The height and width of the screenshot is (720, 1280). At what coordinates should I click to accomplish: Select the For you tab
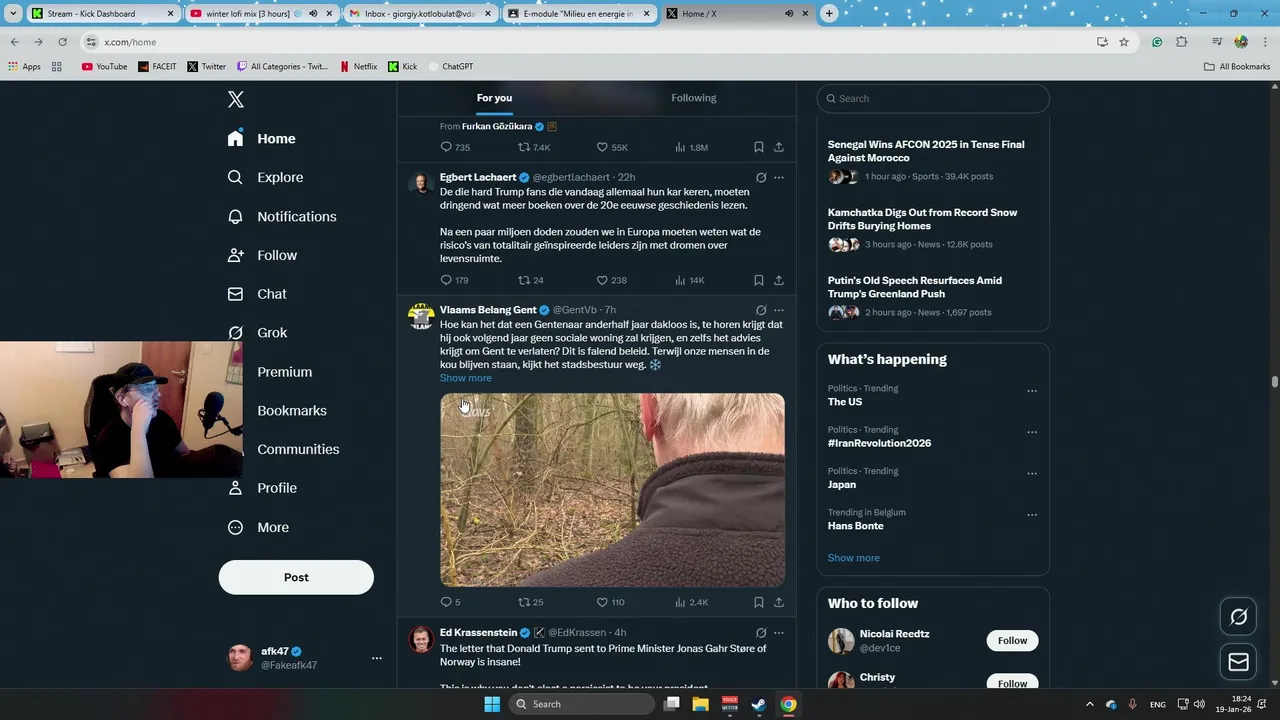point(494,98)
